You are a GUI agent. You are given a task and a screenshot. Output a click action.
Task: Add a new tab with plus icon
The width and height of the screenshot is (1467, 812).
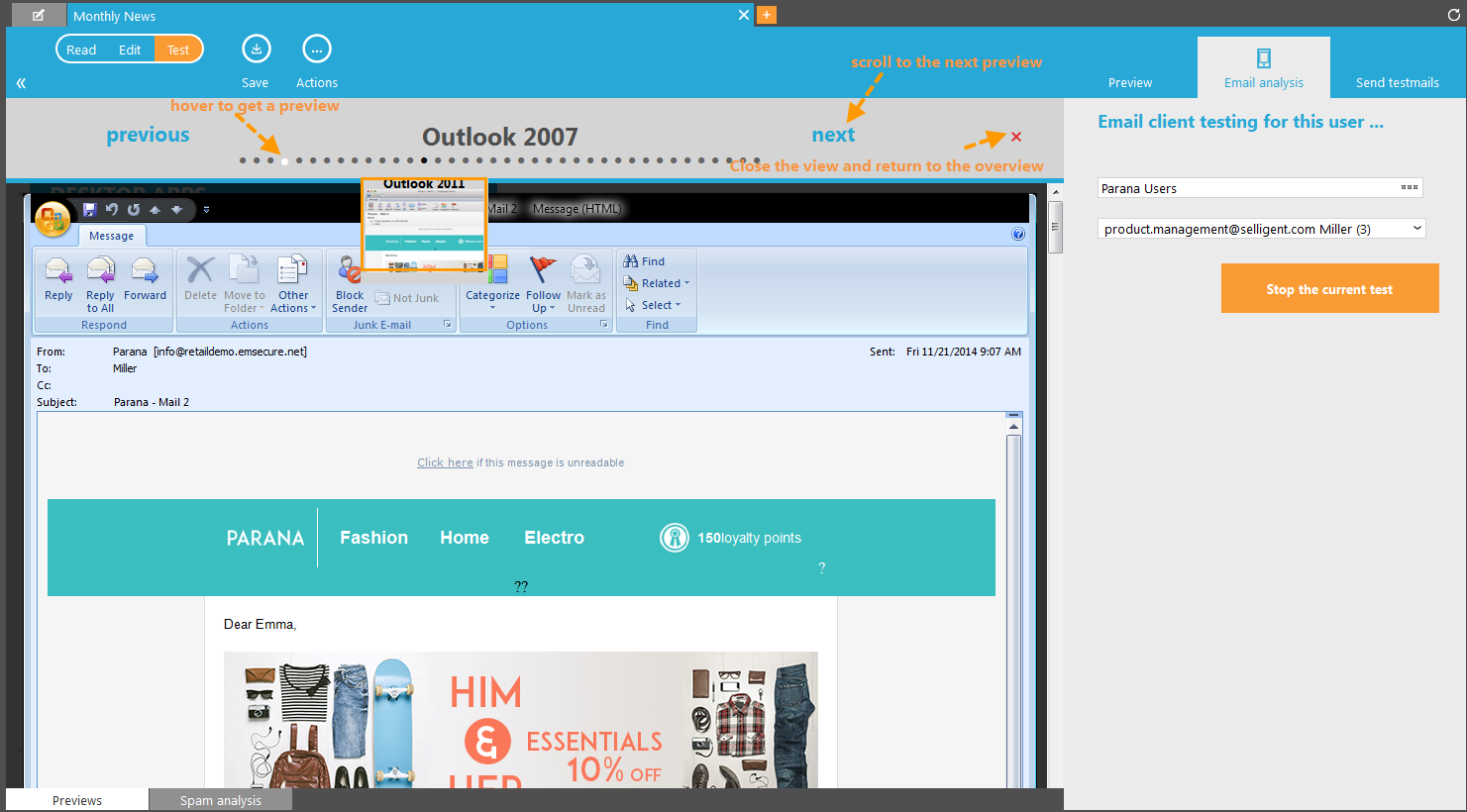click(767, 15)
